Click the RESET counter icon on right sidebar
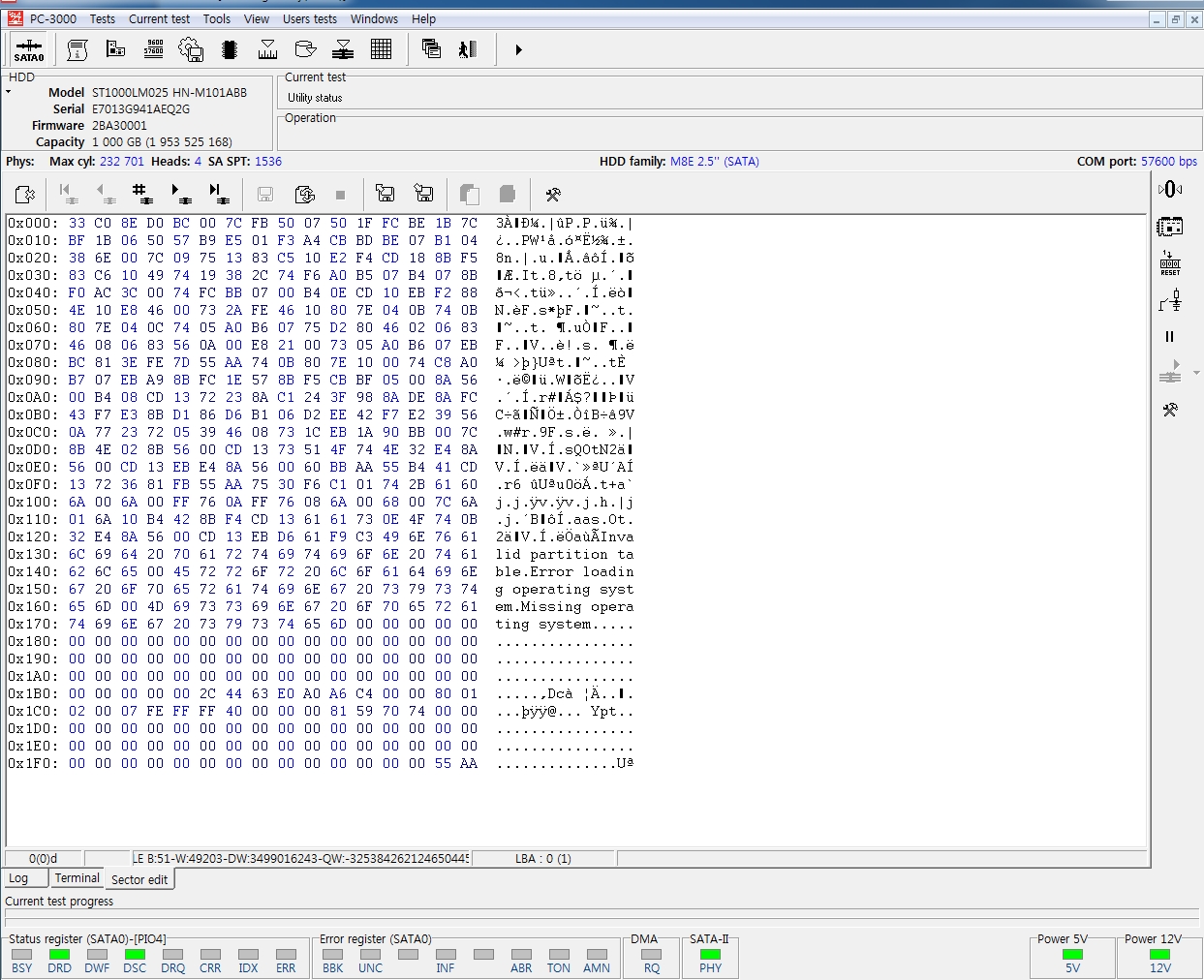 click(1170, 263)
